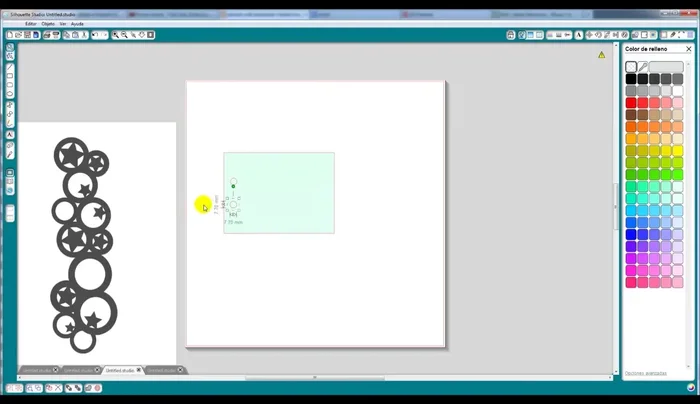The image size is (700, 404).
Task: Choose the black fill color swatch
Action: [631, 79]
